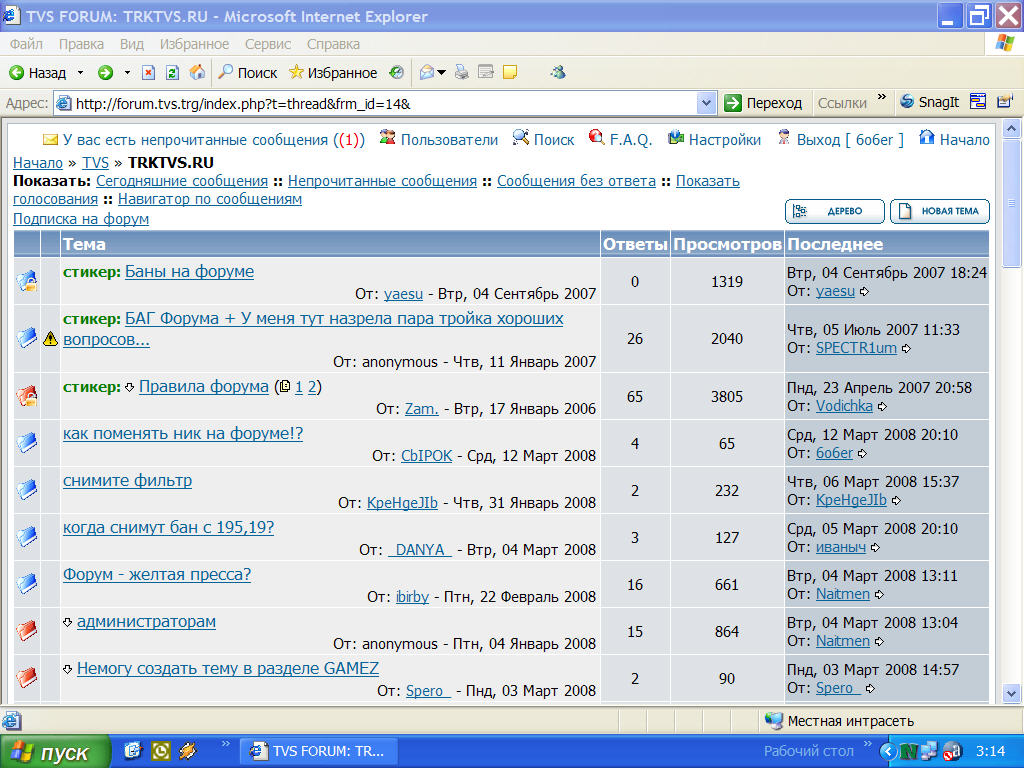Open the Back button history dropdown arrow

pos(79,73)
